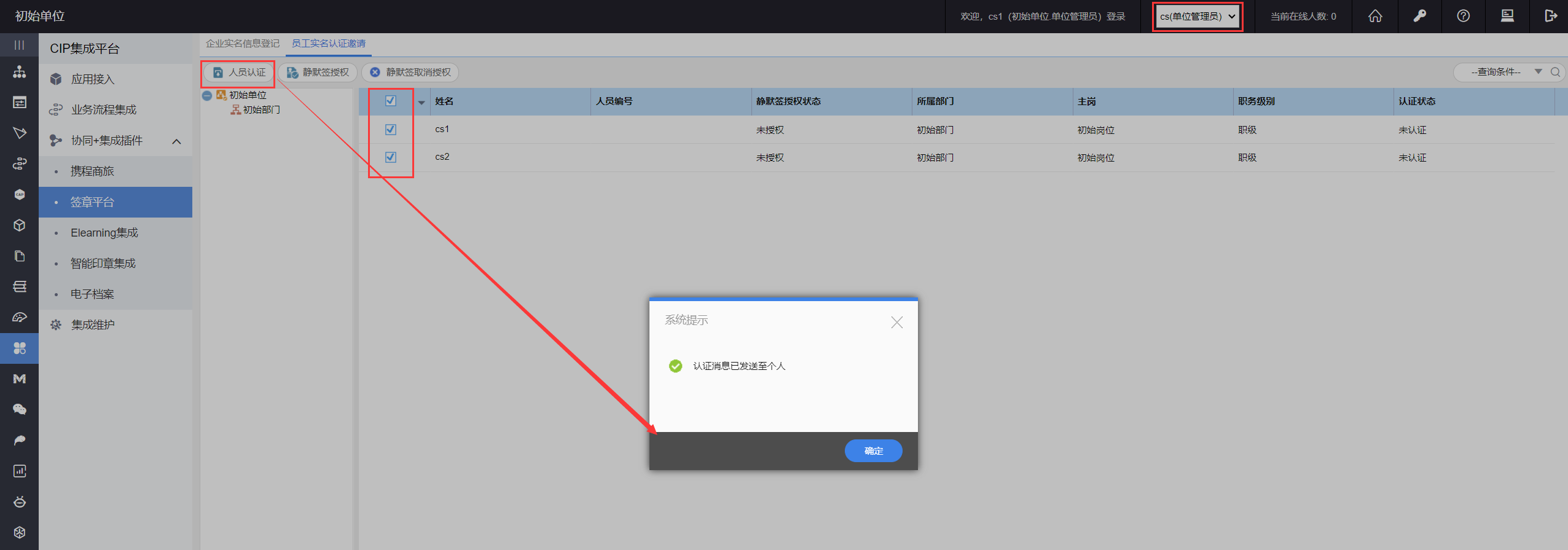Click the 静默签授权 toolbar button
Image resolution: width=1568 pixels, height=550 pixels.
[318, 73]
